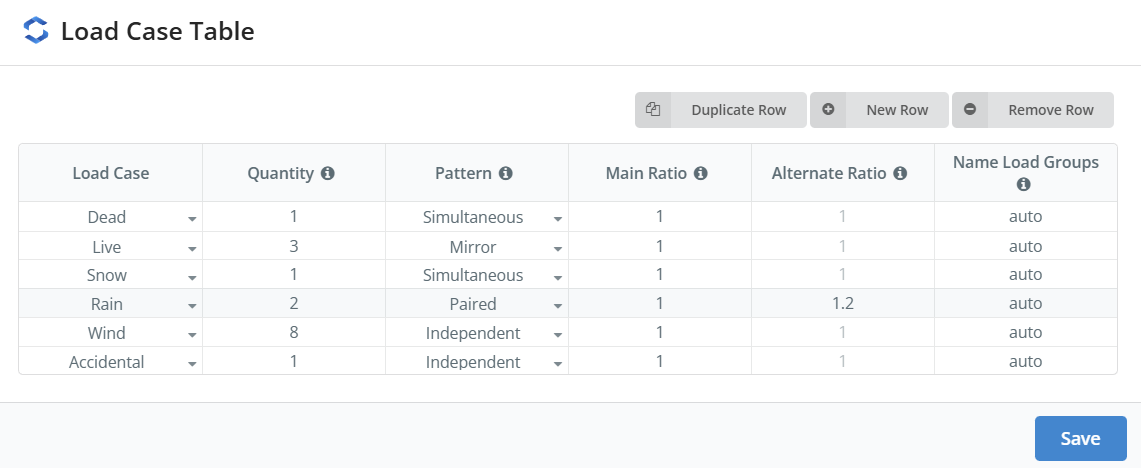1141x468 pixels.
Task: Select the Live row main ratio cell
Action: click(x=659, y=246)
